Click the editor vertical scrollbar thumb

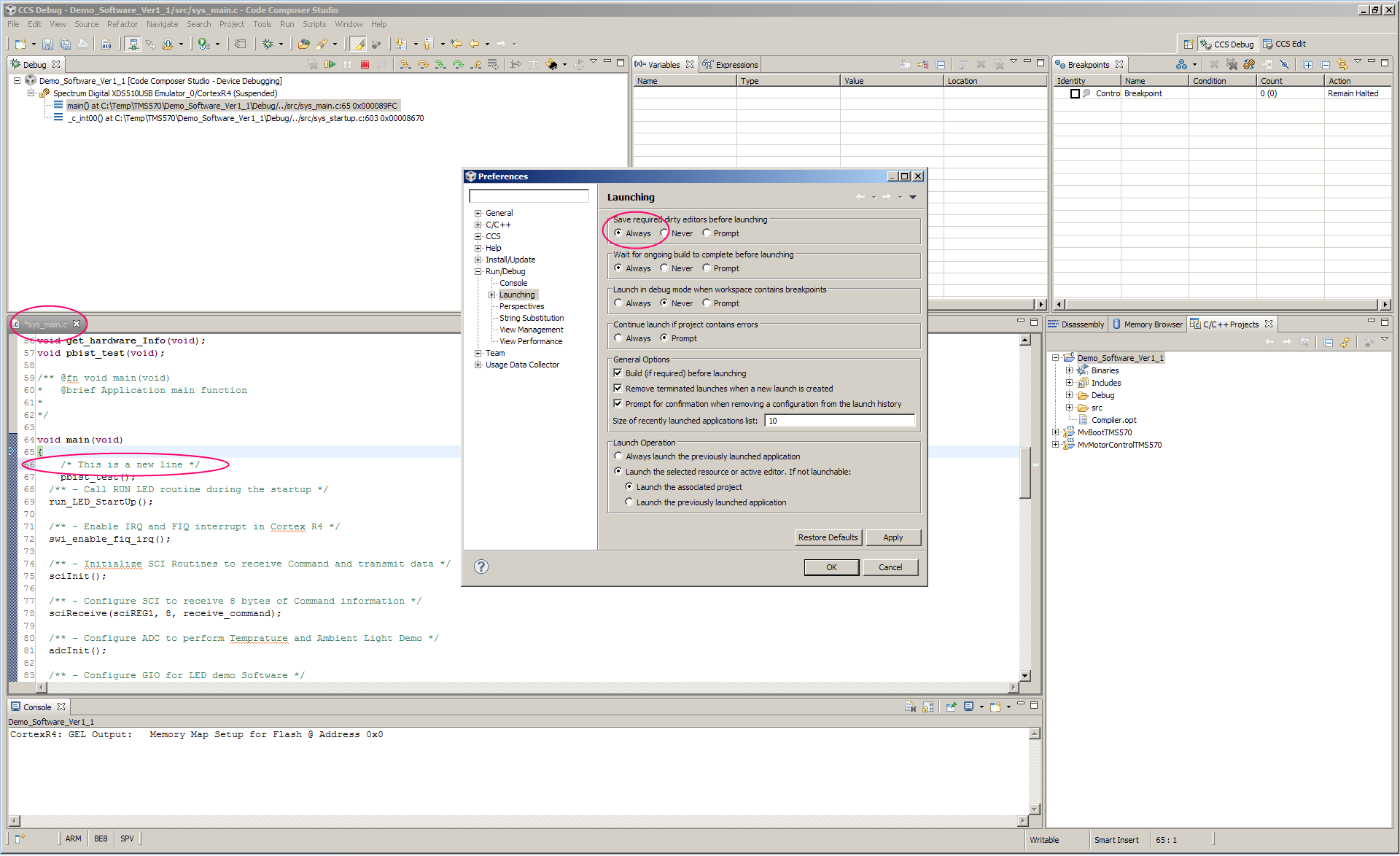(x=1024, y=474)
